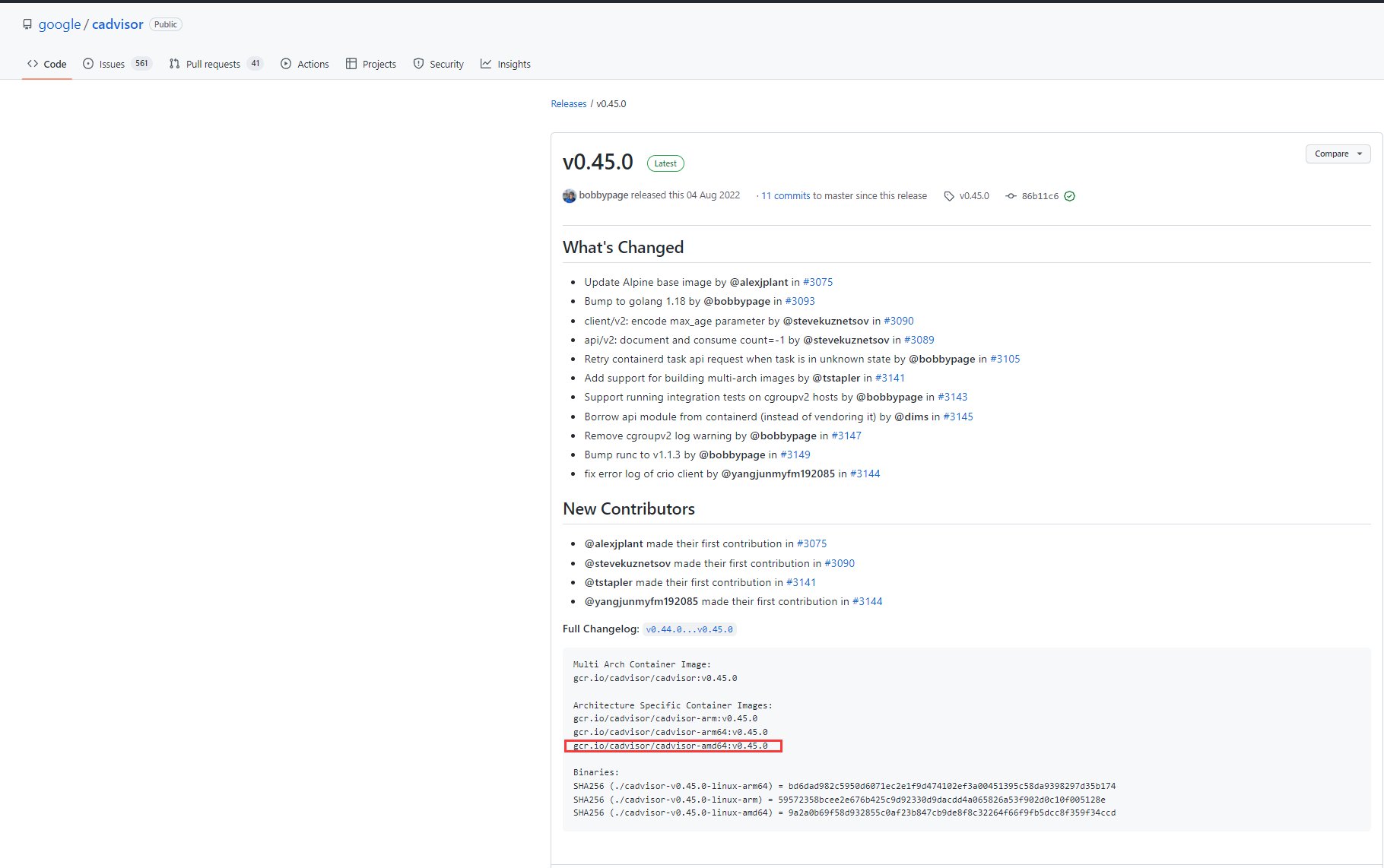Expand the Compare dropdown
Screen dimensions: 1384x868
point(1338,154)
